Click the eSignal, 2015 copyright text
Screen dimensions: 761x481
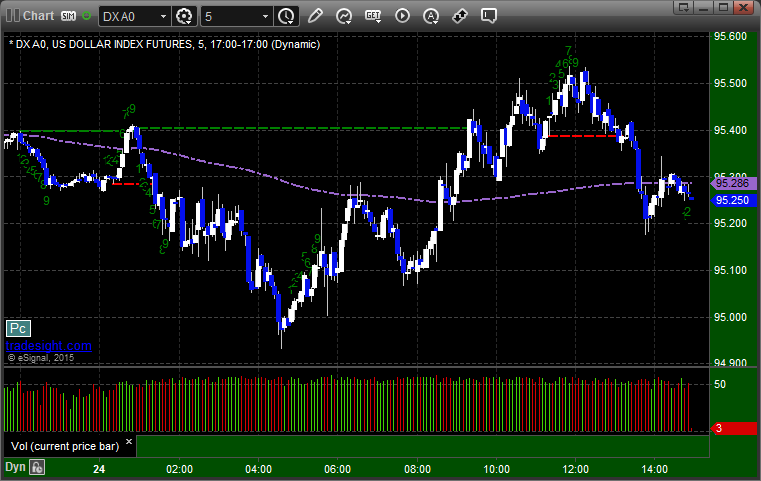point(41,358)
